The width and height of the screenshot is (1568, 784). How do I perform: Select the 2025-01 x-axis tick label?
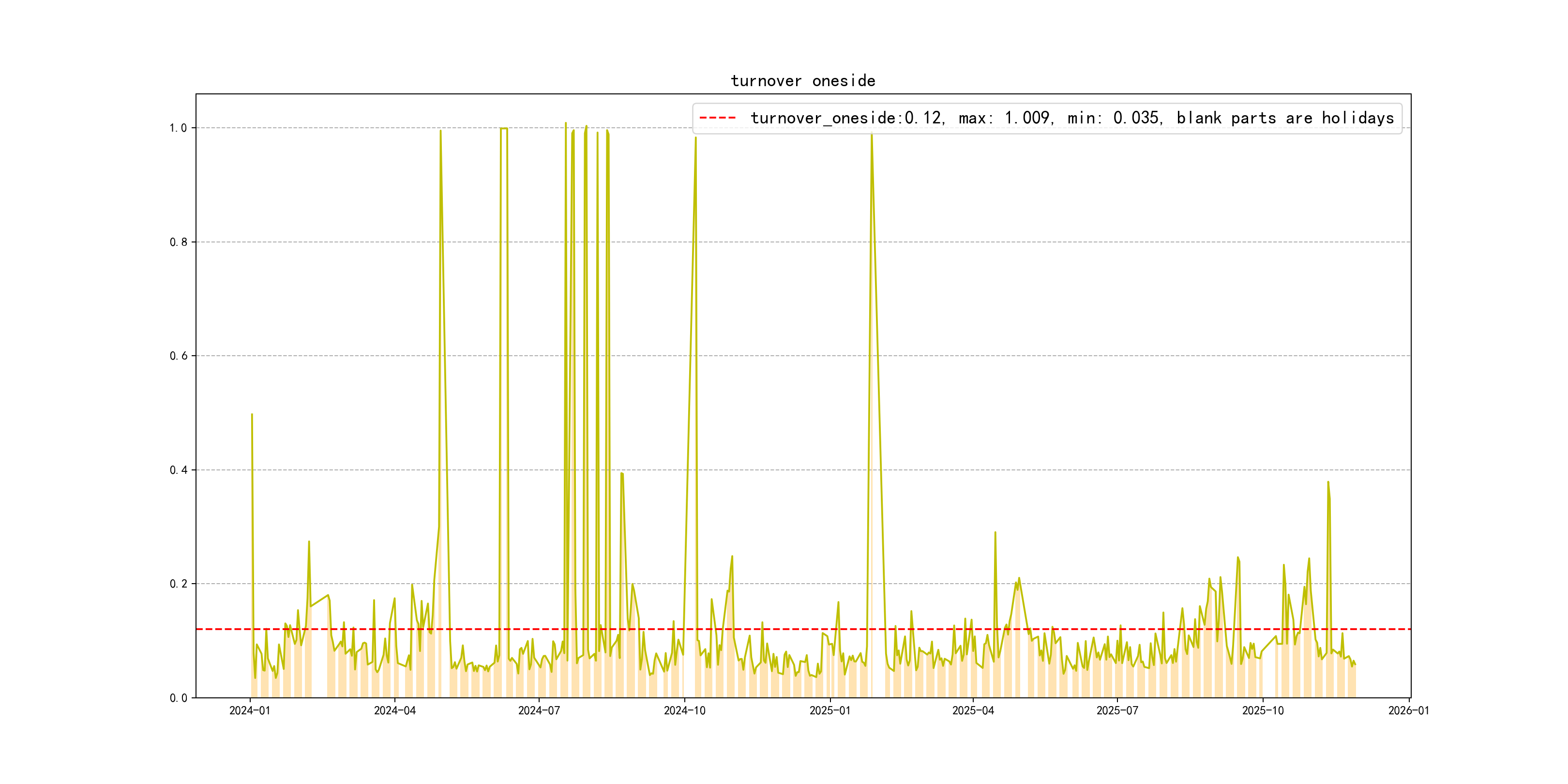(x=829, y=711)
